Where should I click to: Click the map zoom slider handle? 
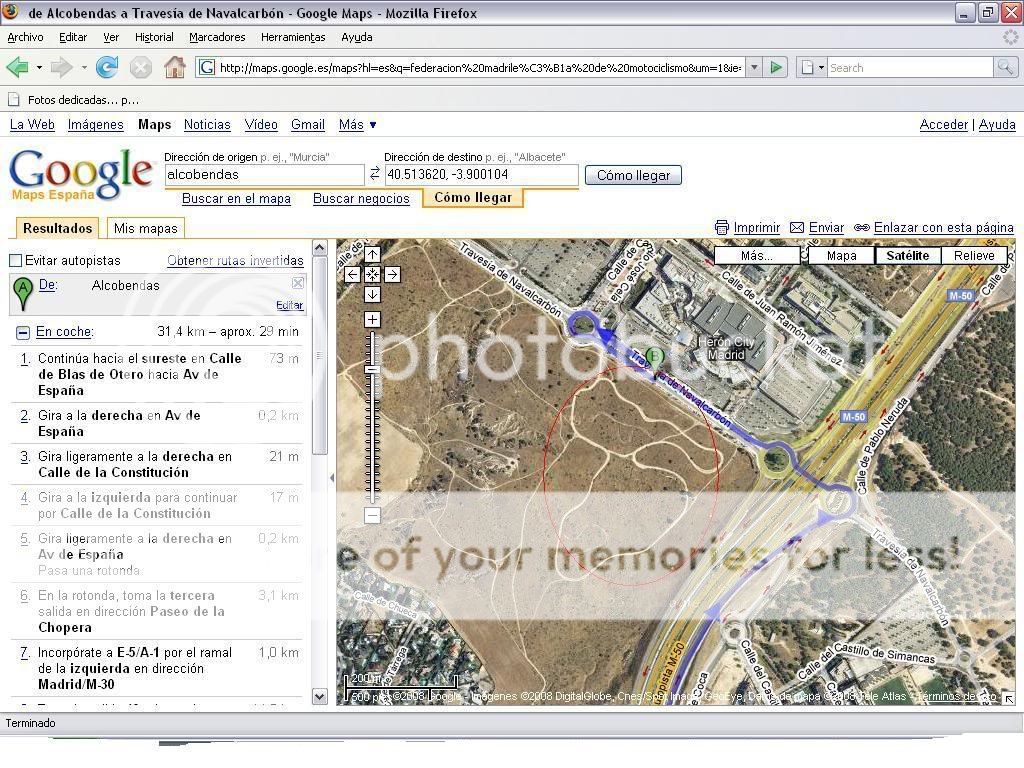(x=372, y=370)
